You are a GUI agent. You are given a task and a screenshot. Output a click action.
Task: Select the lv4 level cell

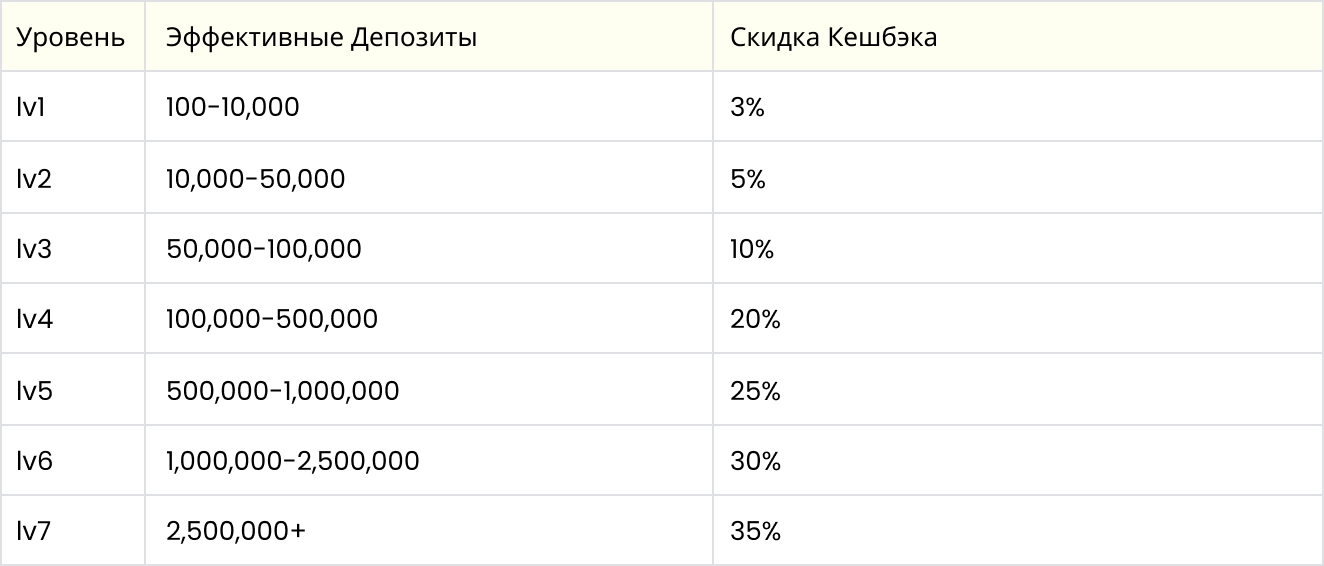[73, 319]
